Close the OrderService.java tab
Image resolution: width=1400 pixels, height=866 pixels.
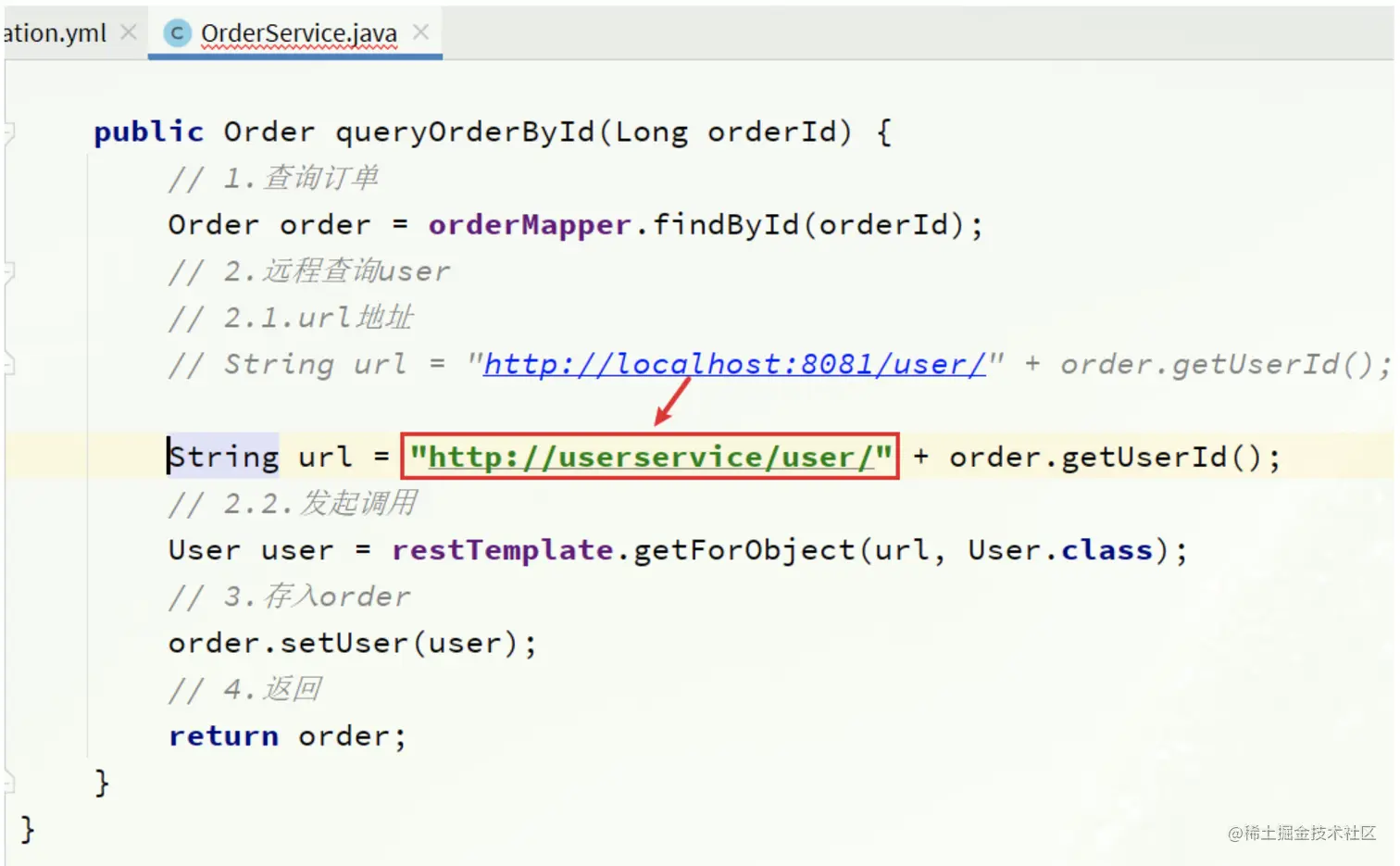click(421, 32)
